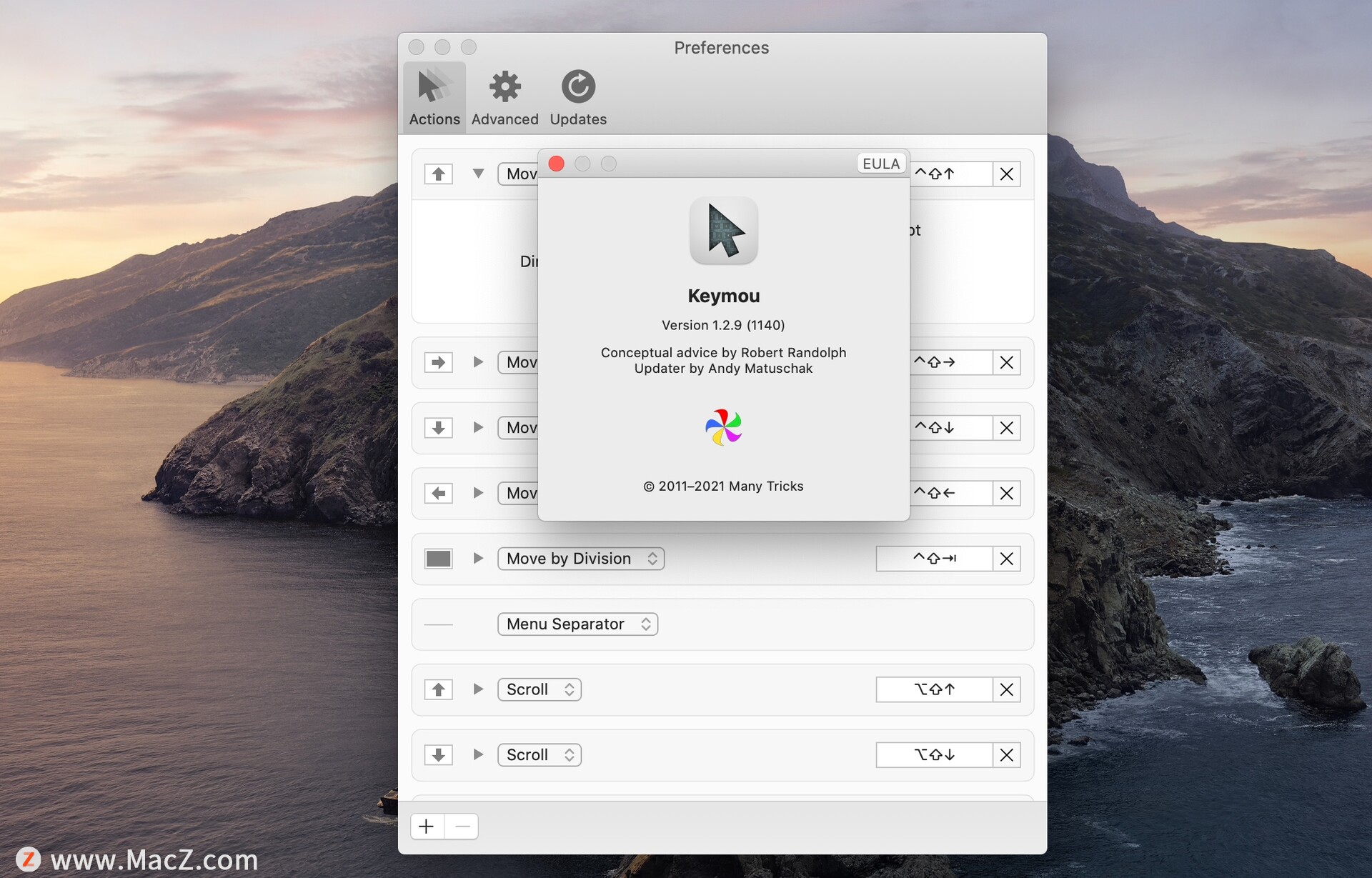Open the Menu Separator dropdown
The width and height of the screenshot is (1372, 878).
[x=577, y=624]
